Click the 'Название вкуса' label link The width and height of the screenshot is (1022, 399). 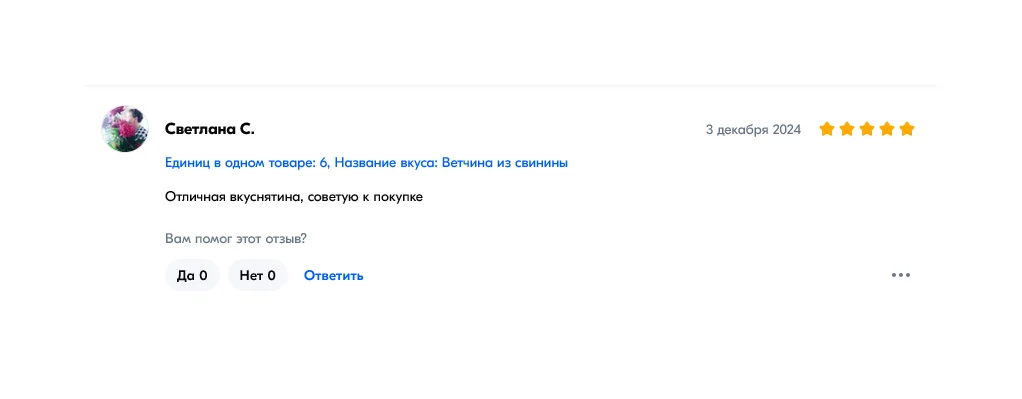385,163
